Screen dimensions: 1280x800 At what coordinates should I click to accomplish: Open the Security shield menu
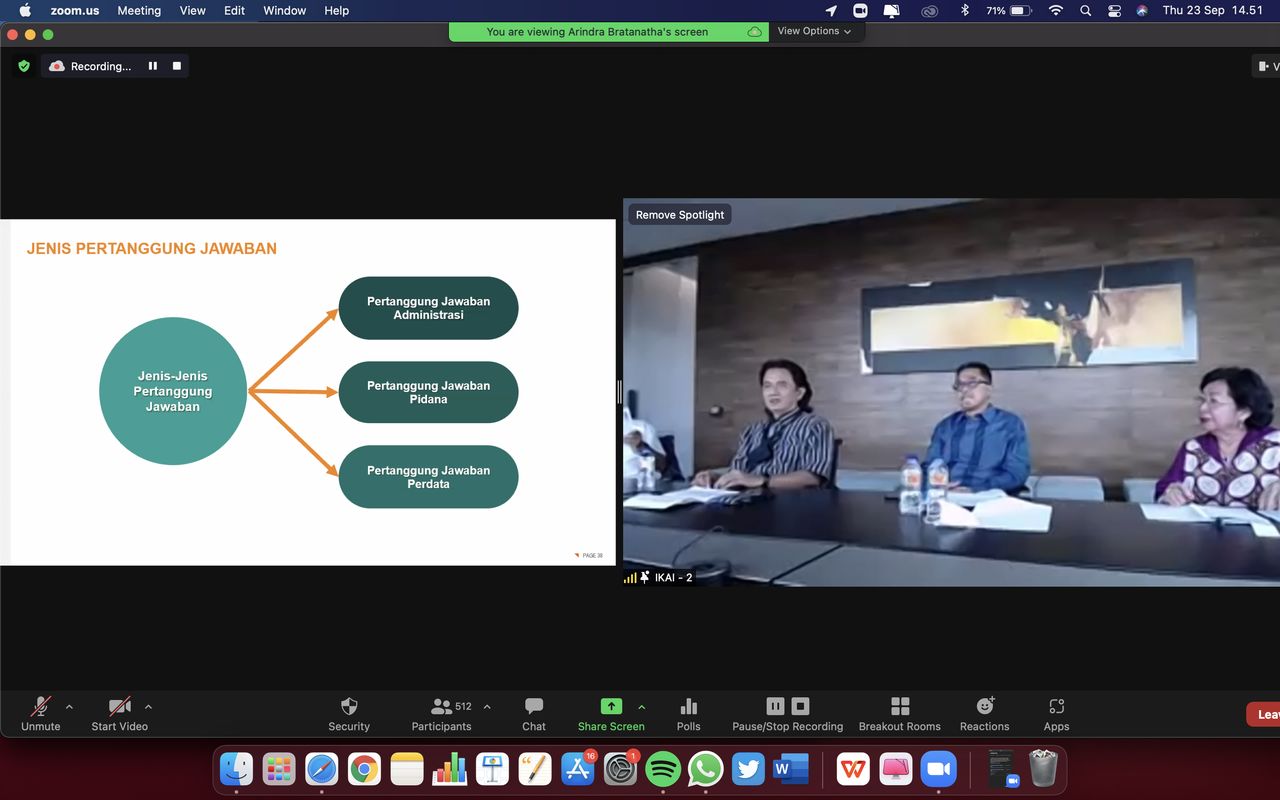pyautogui.click(x=349, y=714)
